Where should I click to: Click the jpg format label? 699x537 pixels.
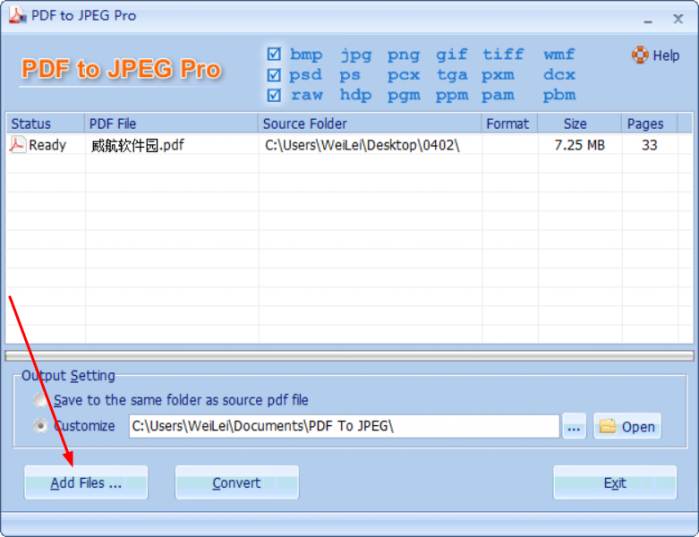[x=355, y=55]
